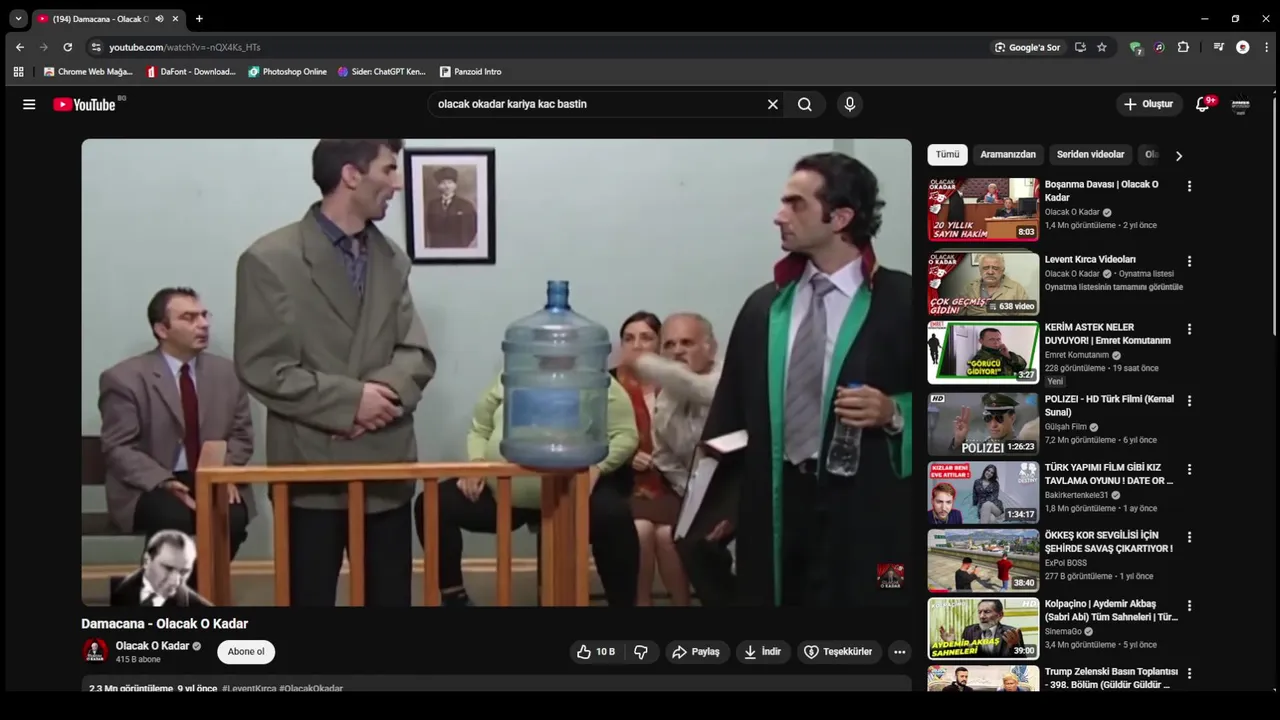The width and height of the screenshot is (1280, 720).
Task: Open more actions under the video
Action: 899,652
